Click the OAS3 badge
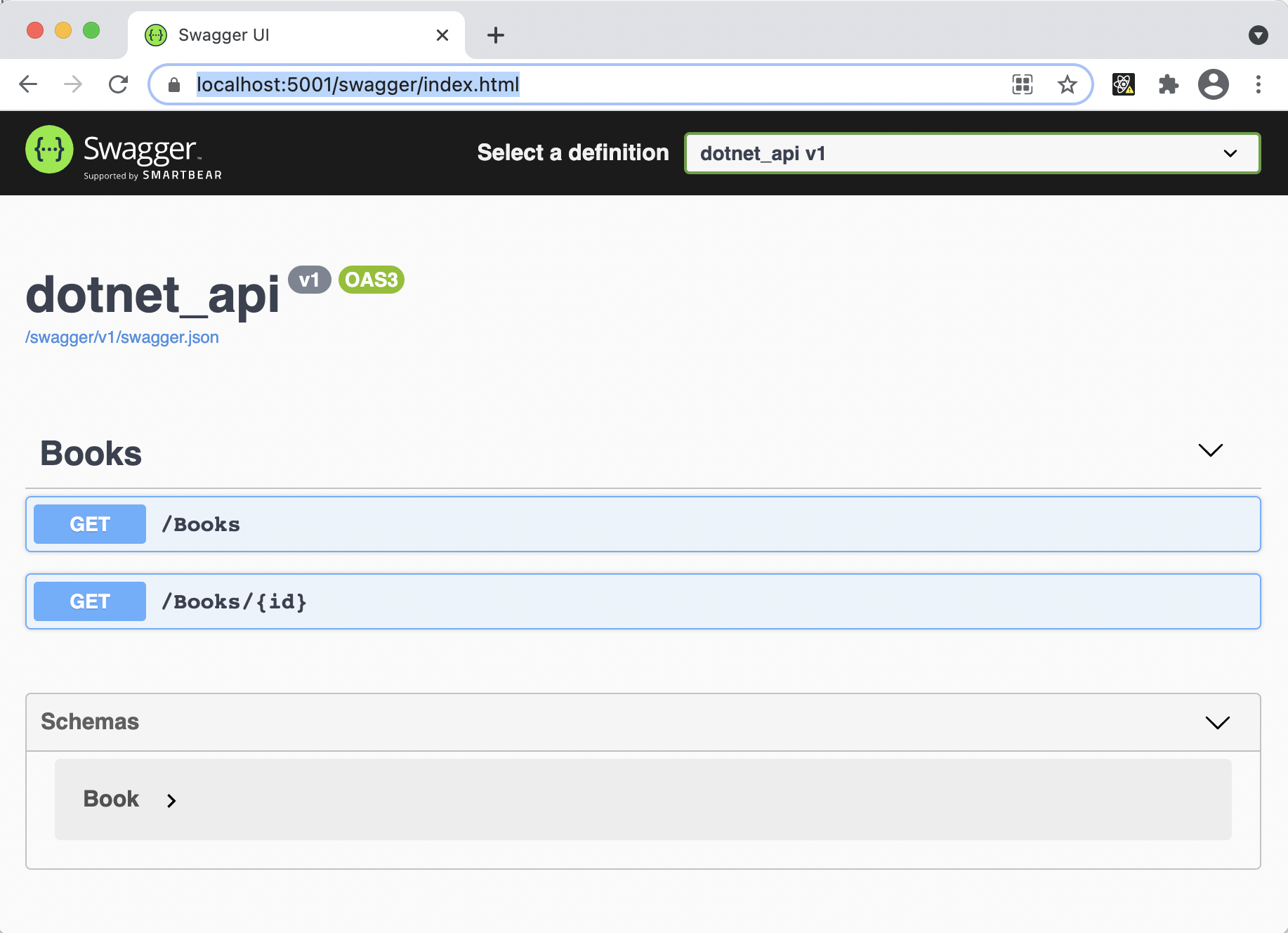This screenshot has height=933, width=1288. 372,280
